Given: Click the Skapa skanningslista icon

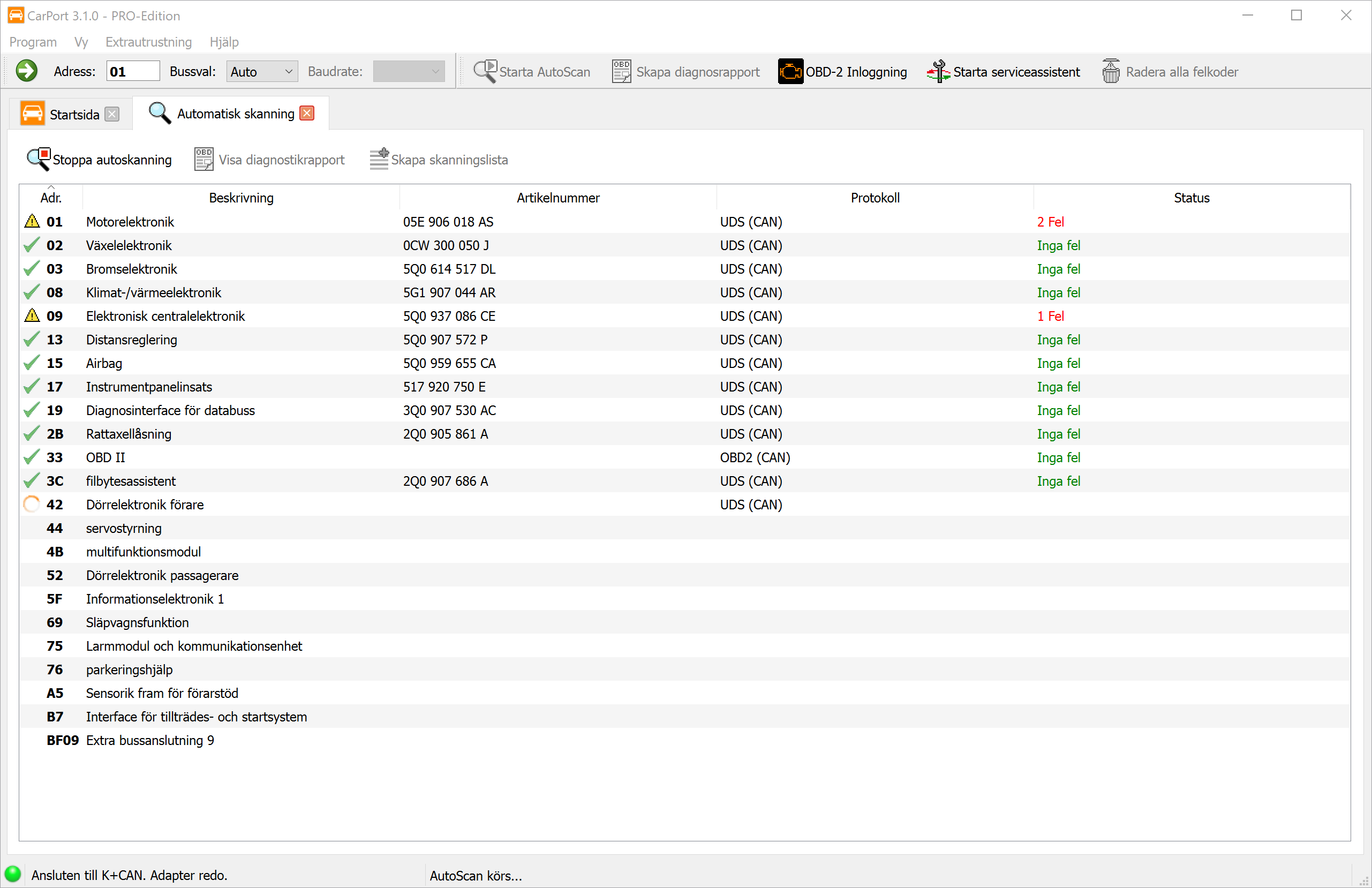Looking at the screenshot, I should [x=379, y=159].
